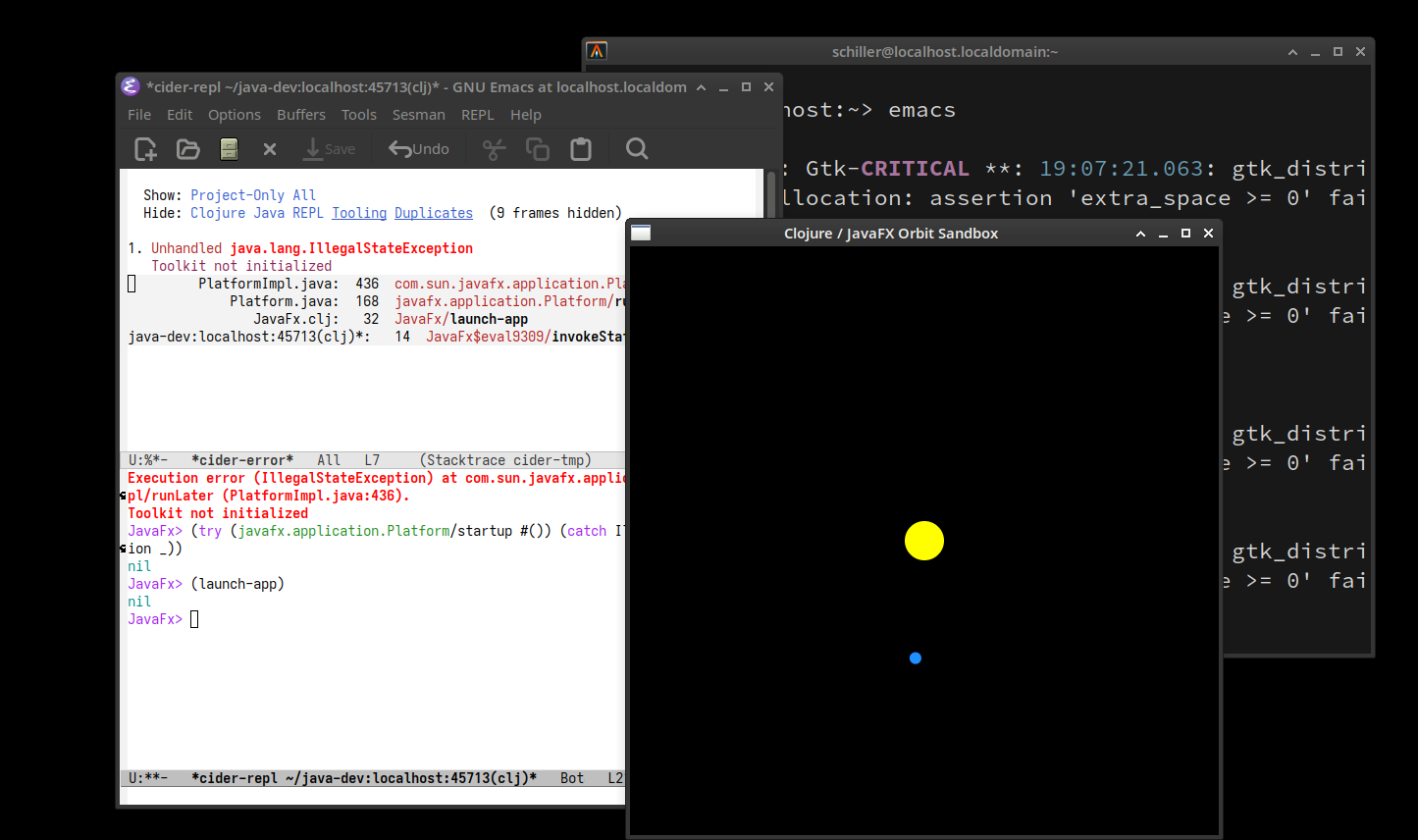The height and width of the screenshot is (840, 1418).
Task: Open the Help menu in Emacs
Action: point(526,115)
